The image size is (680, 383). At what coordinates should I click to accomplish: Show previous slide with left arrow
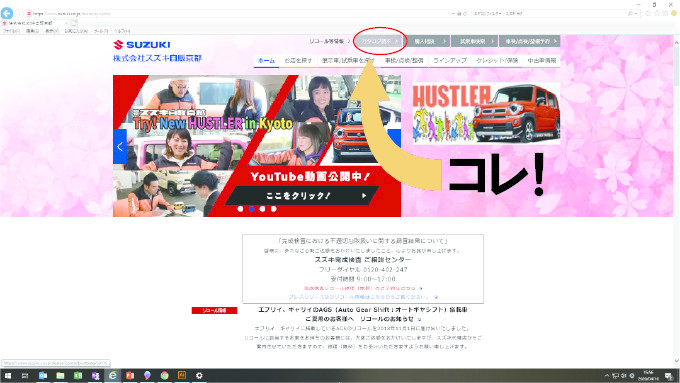[x=120, y=147]
